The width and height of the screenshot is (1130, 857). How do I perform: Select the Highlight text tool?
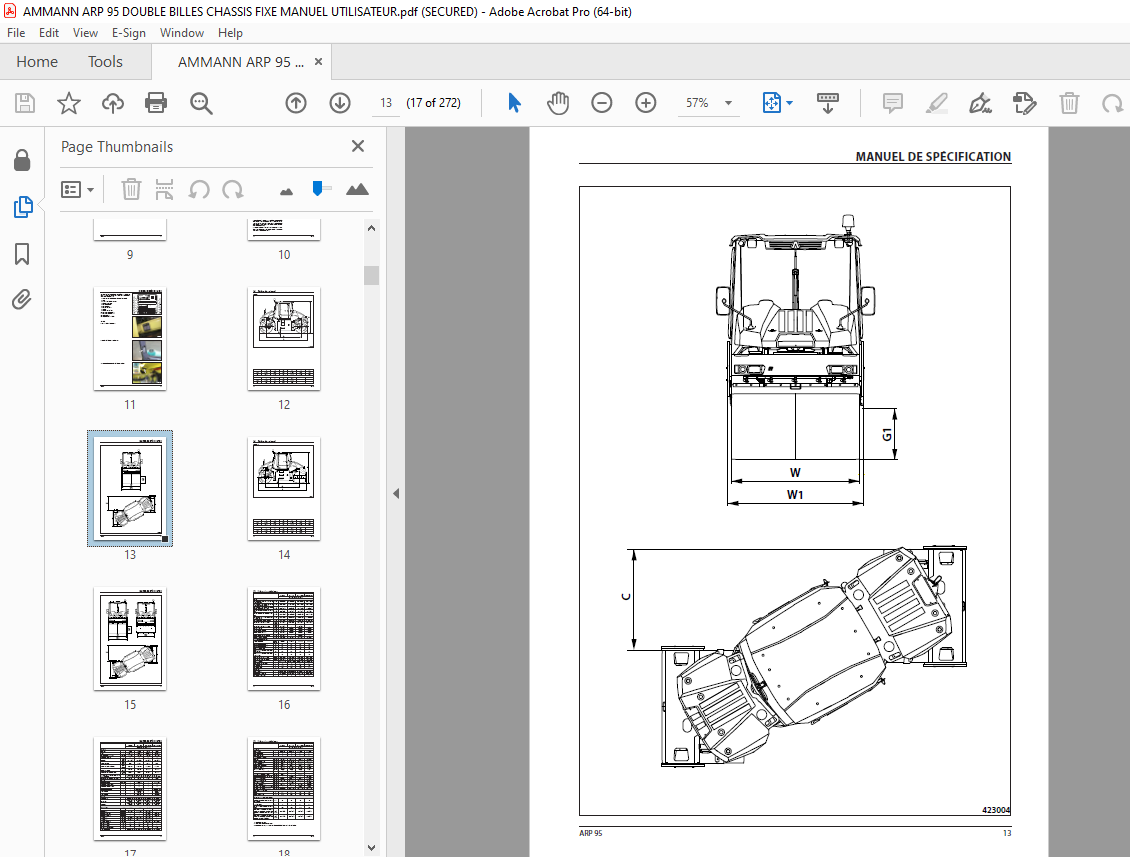[936, 103]
